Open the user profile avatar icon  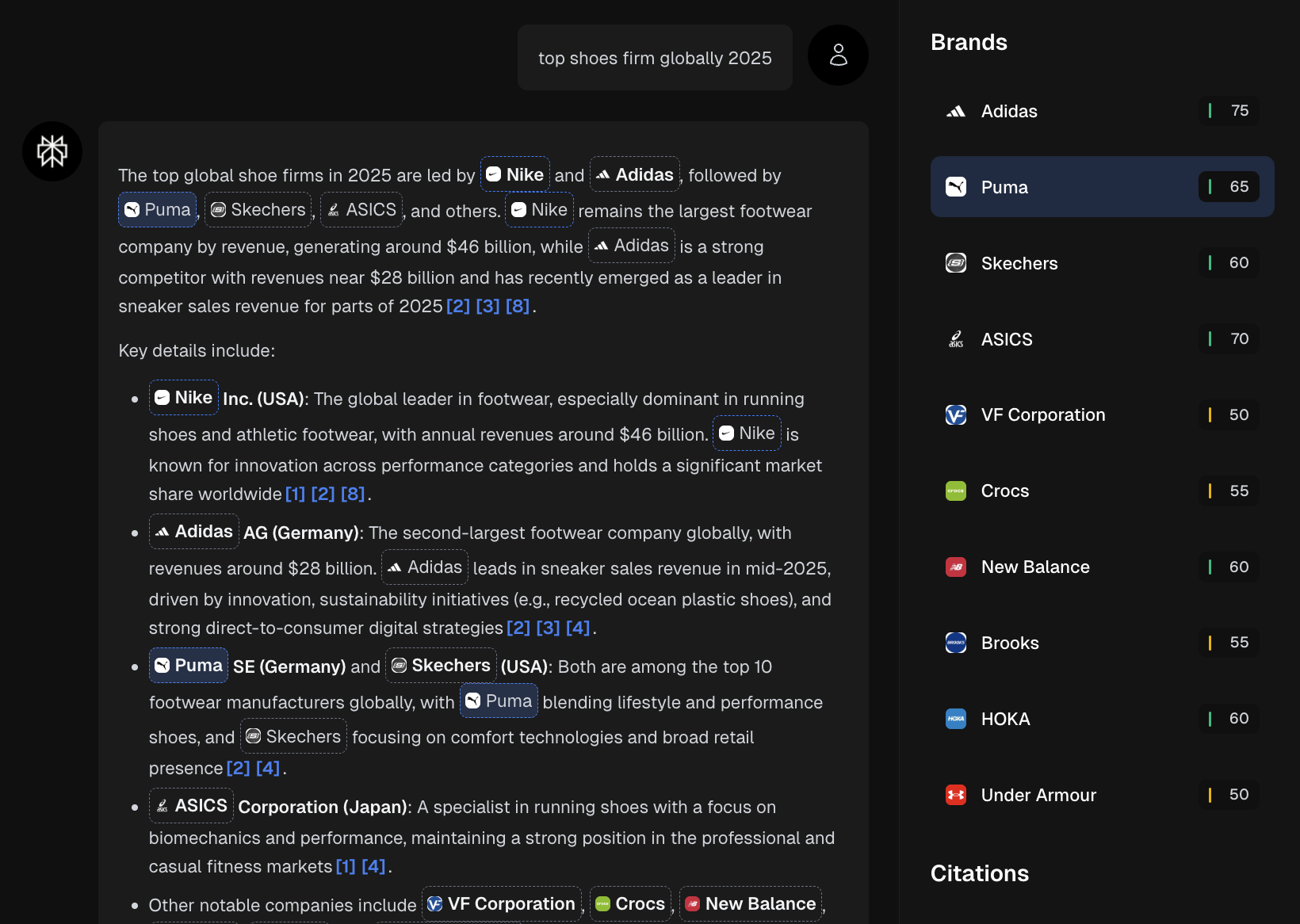point(838,55)
